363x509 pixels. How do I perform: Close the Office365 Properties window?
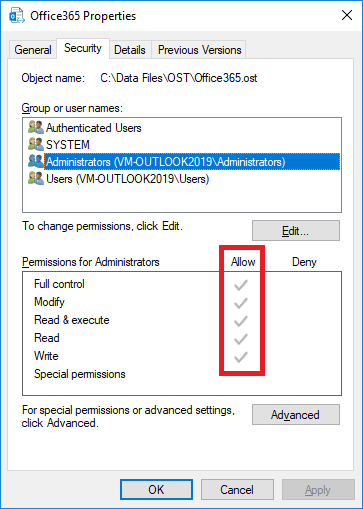[347, 15]
